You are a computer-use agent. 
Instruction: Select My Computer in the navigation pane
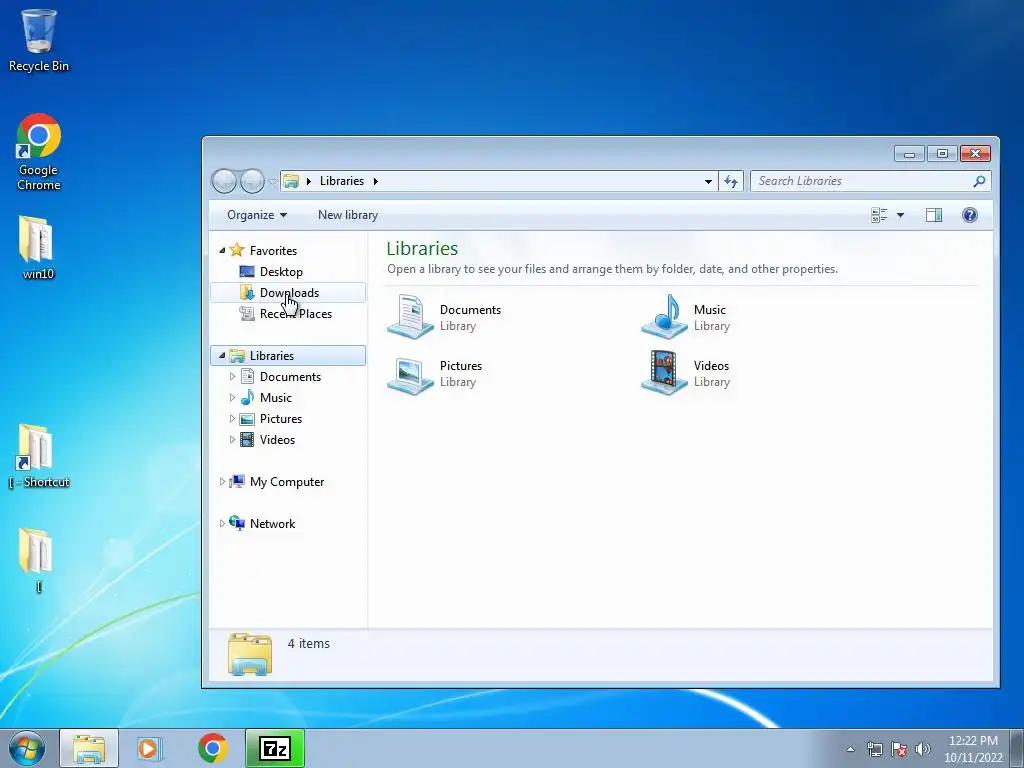click(287, 482)
